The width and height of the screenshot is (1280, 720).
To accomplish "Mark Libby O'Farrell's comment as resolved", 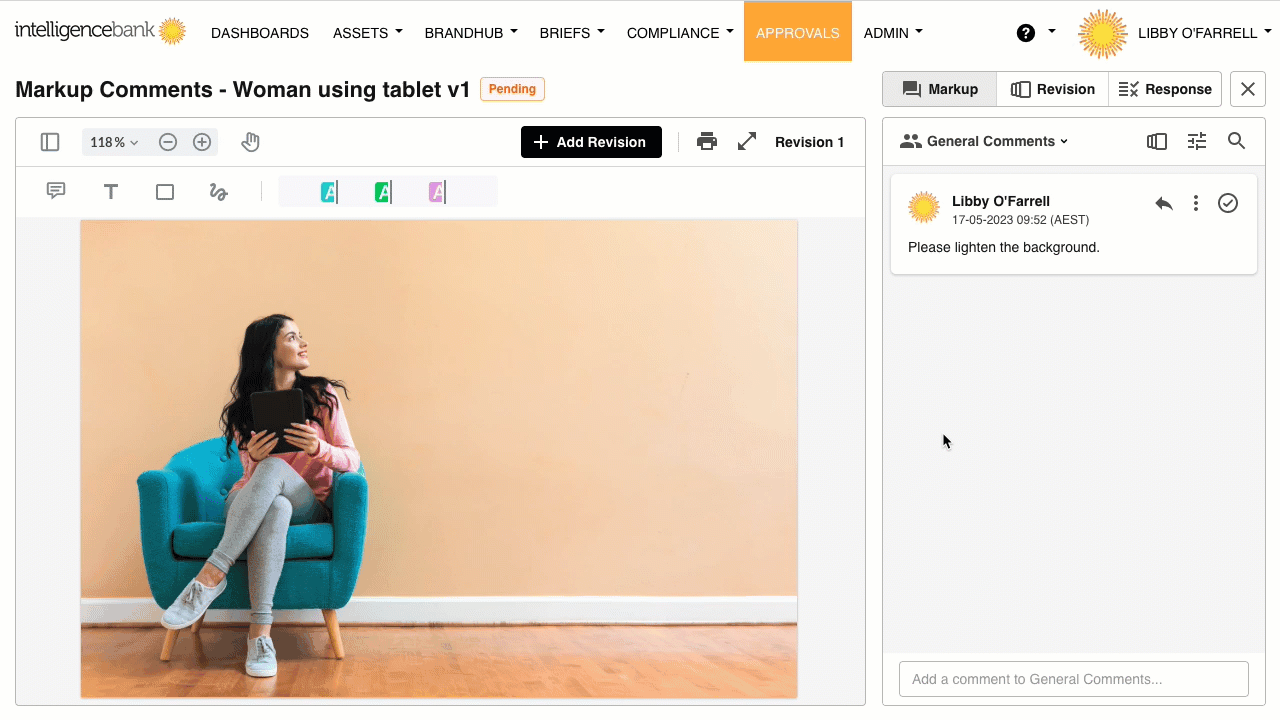I will (x=1228, y=203).
